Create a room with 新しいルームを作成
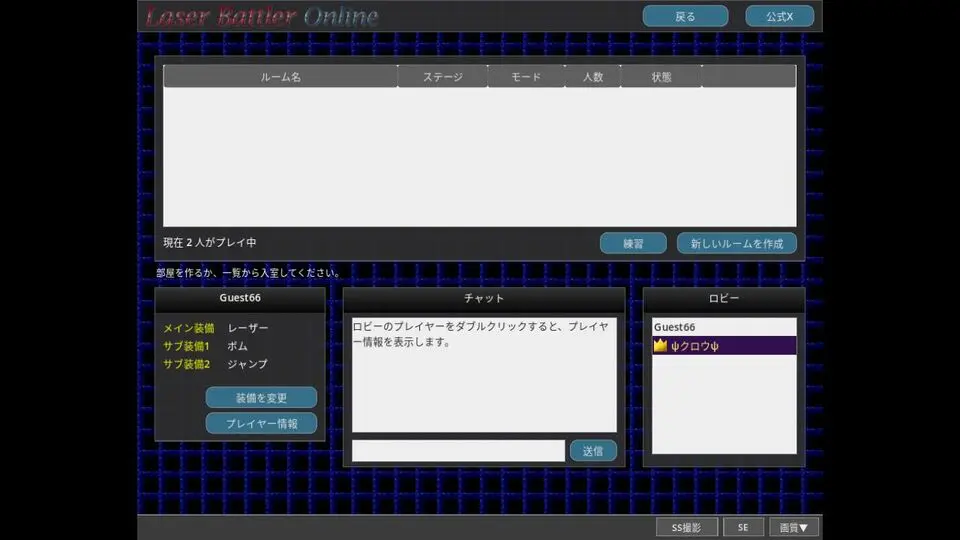Screen dimensions: 960x540 737,243
